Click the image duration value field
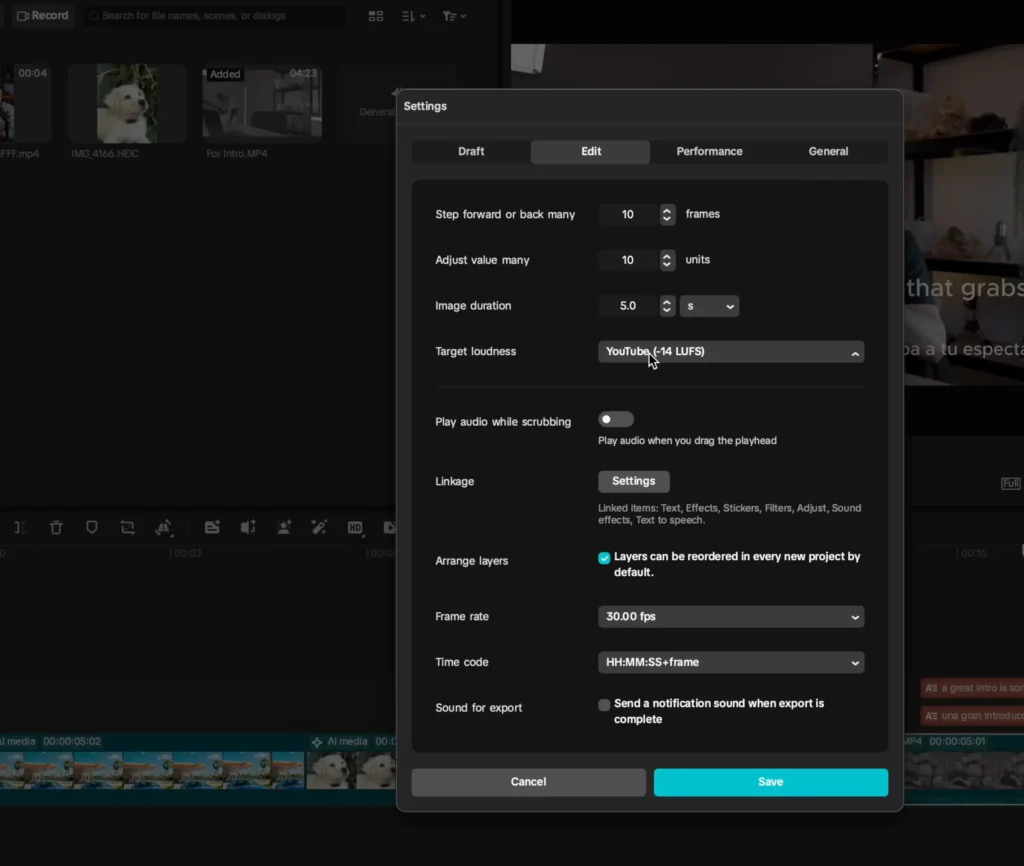The image size is (1024, 866). click(628, 306)
